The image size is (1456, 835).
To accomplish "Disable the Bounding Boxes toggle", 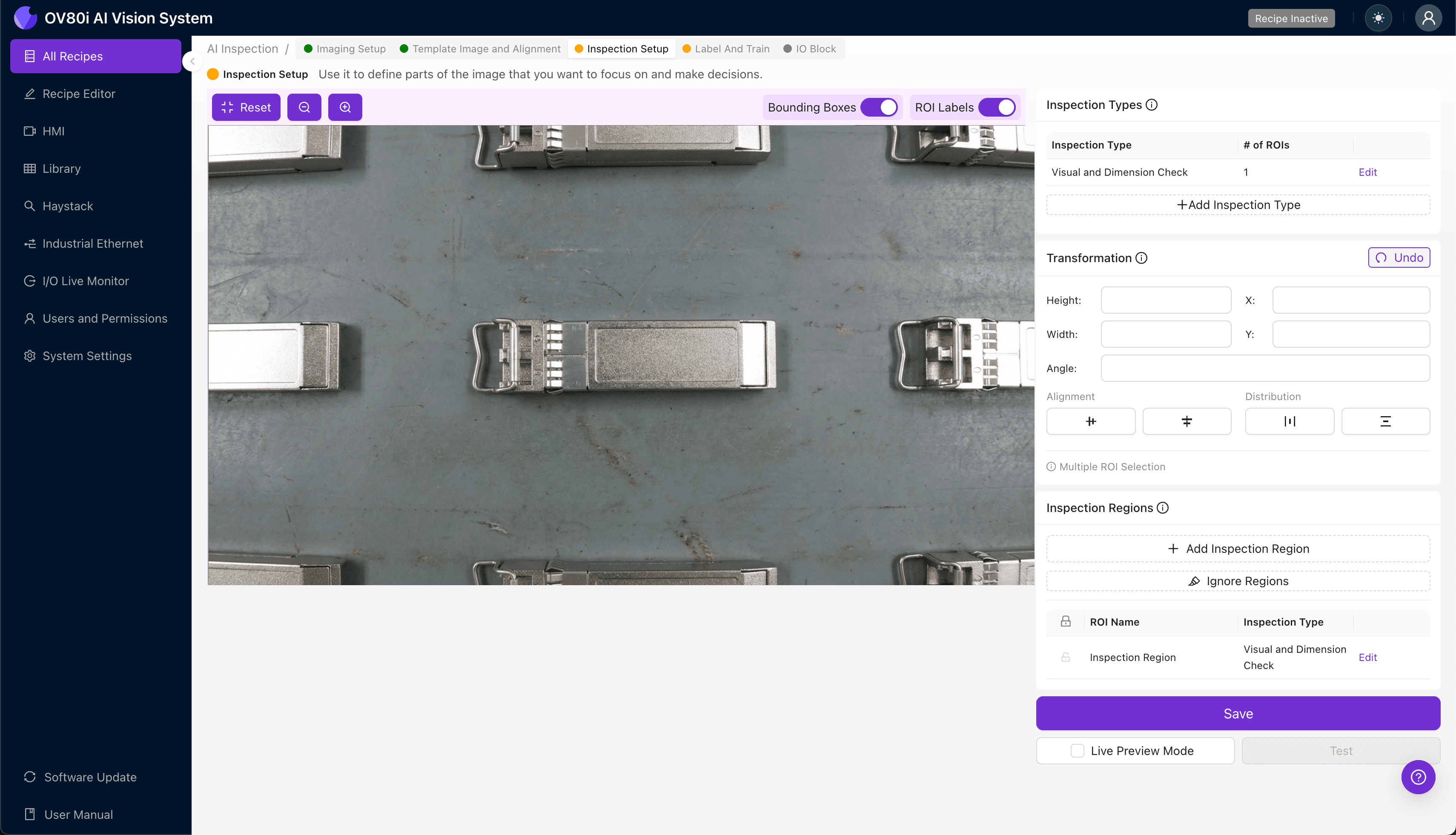I will coord(879,107).
